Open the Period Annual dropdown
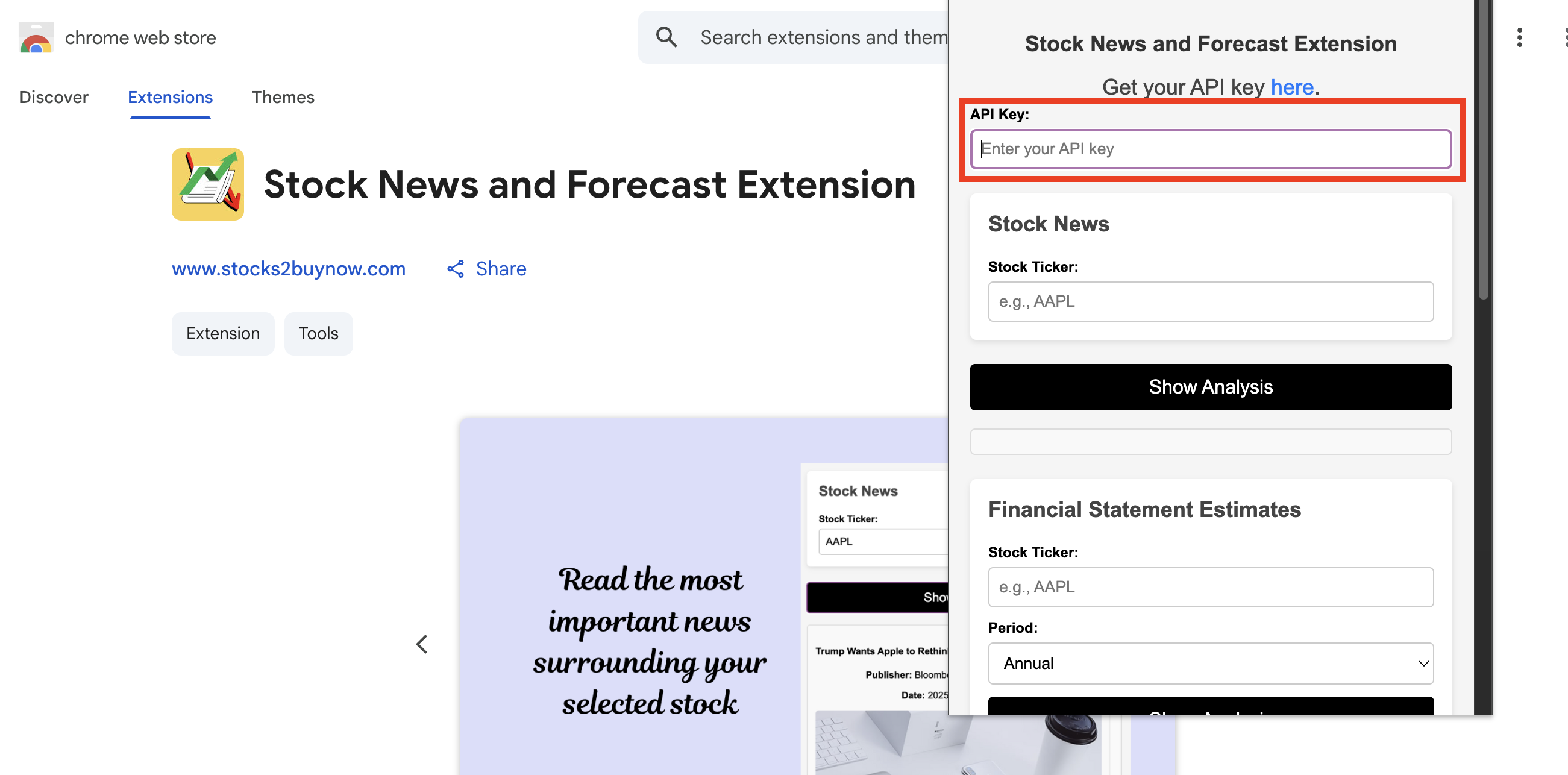This screenshot has width=1568, height=775. (1211, 663)
